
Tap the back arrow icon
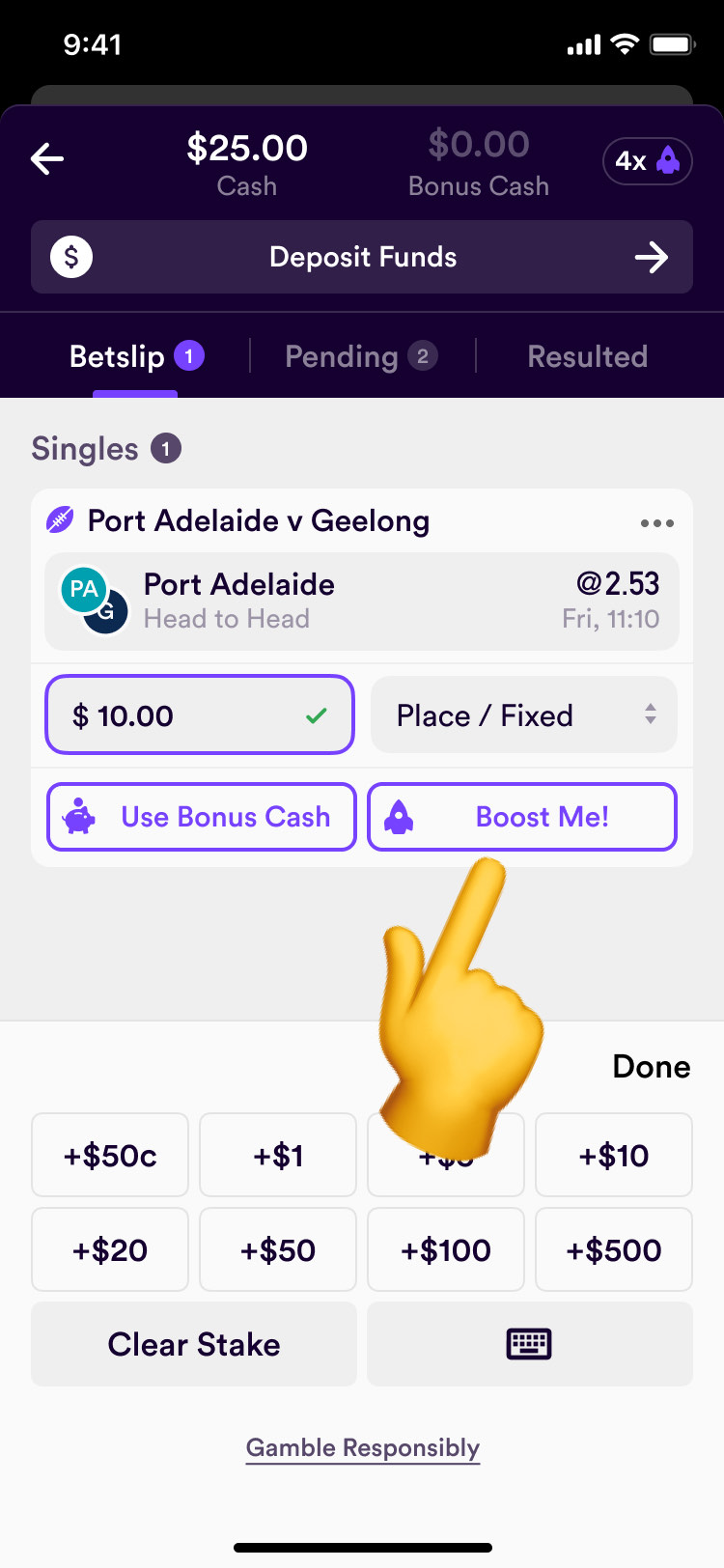click(x=47, y=159)
